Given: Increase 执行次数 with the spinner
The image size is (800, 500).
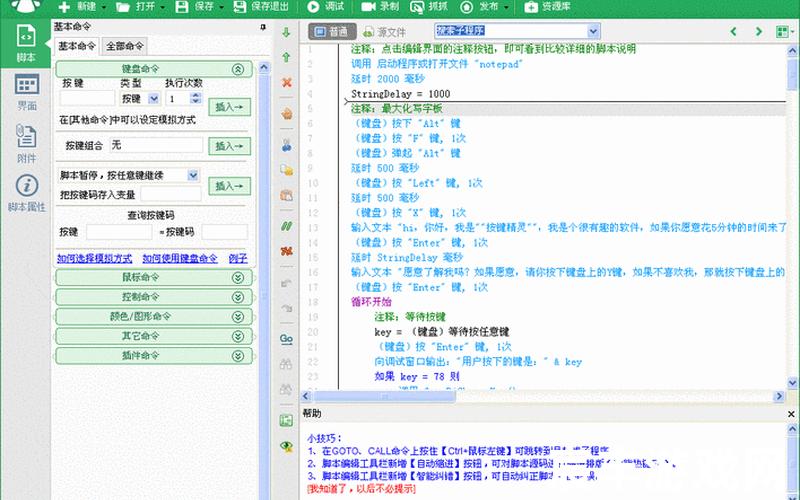Looking at the screenshot, I should coord(196,95).
